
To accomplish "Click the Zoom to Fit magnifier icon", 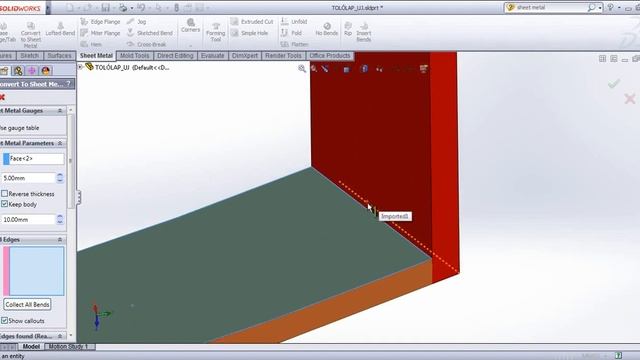I will tap(302, 69).
